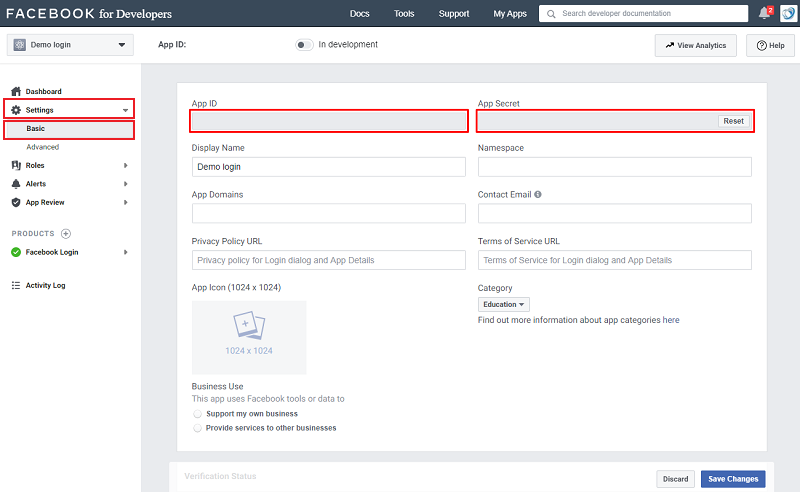
Task: Expand the Alerts submenu arrow
Action: coord(126,184)
